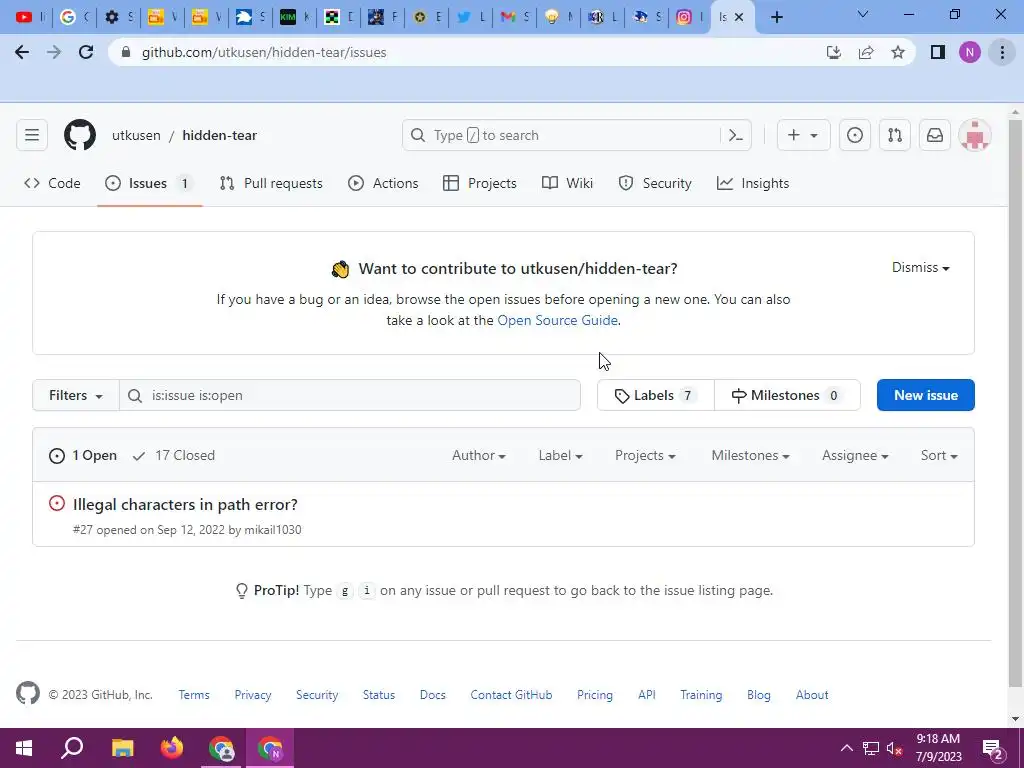
Task: Open the Projects filter dropdown
Action: click(645, 456)
